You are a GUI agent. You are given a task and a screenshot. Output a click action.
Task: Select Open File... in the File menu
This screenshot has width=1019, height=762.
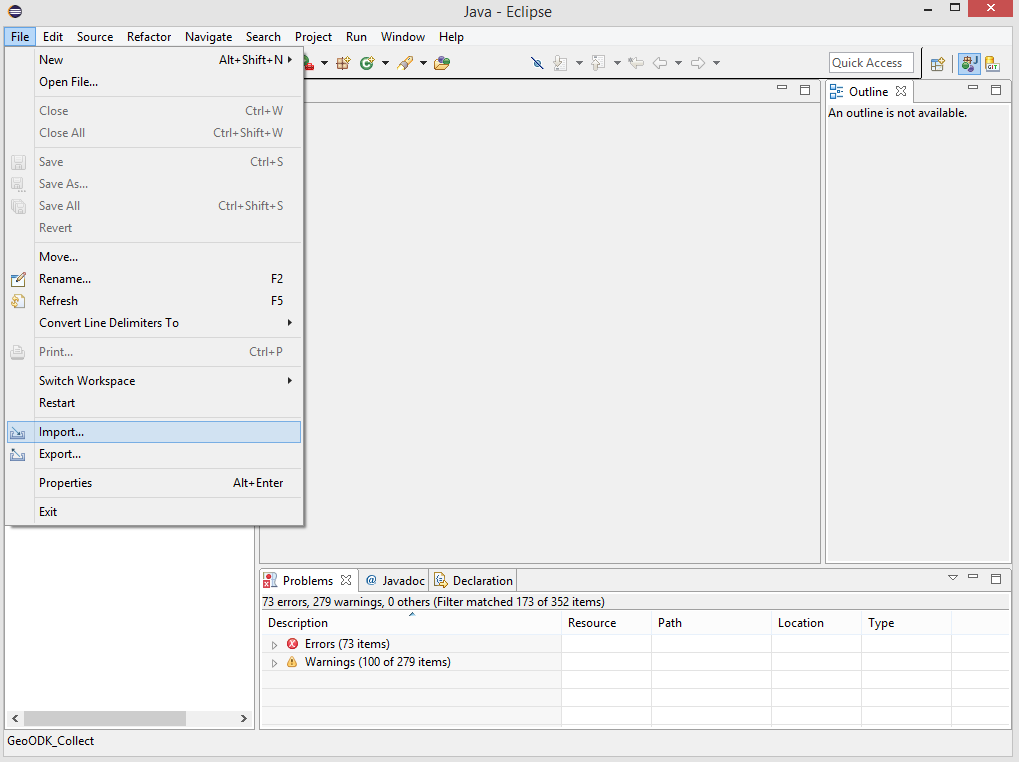click(x=154, y=82)
